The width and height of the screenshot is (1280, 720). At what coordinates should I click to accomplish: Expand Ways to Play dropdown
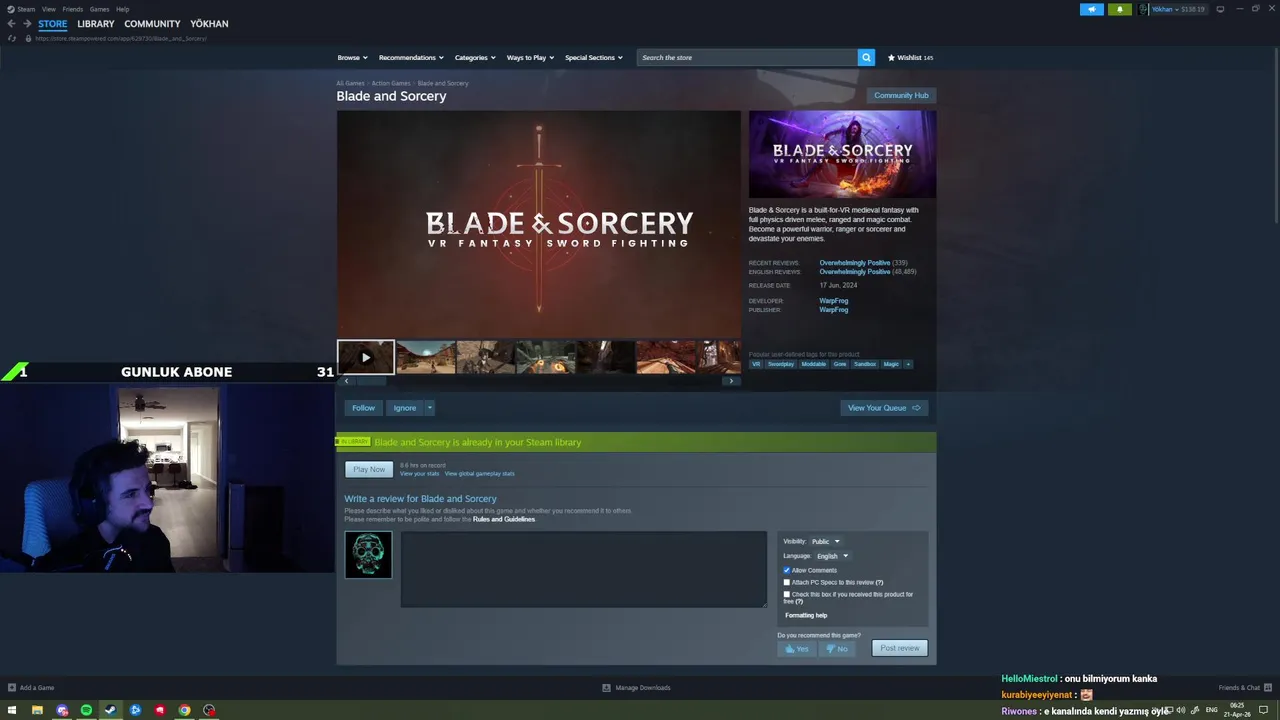(x=529, y=57)
